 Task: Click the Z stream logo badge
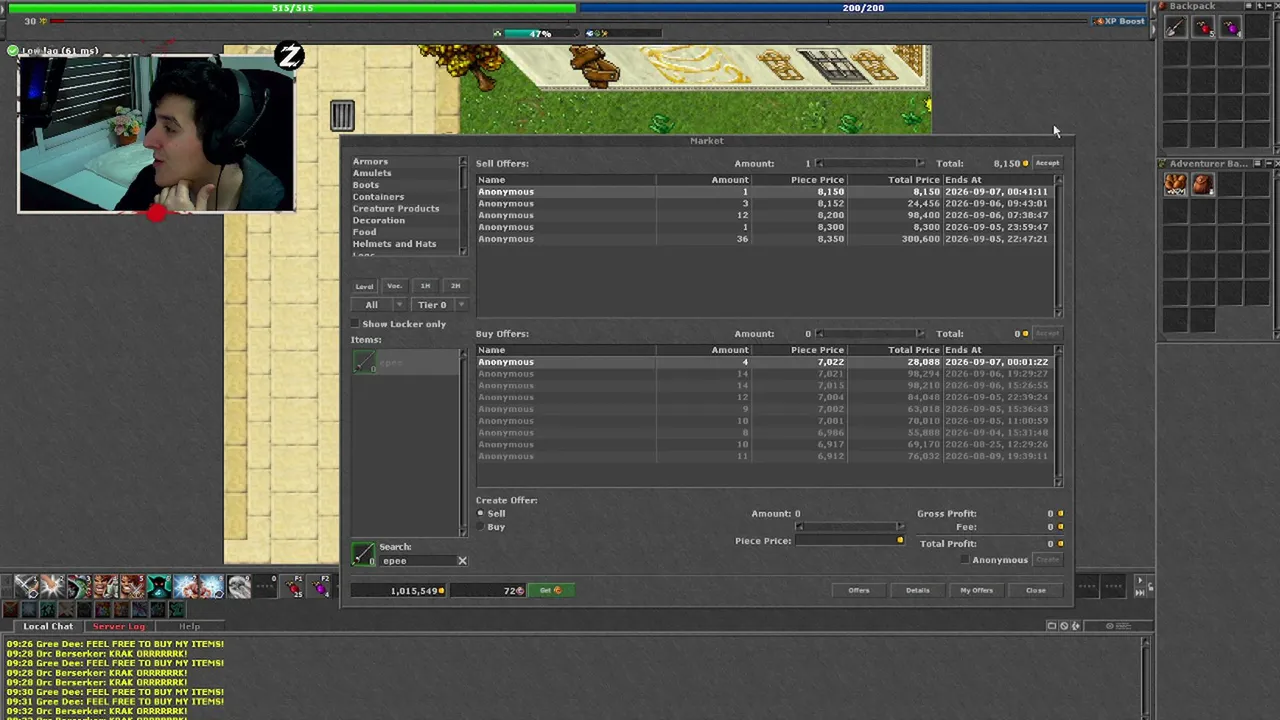pyautogui.click(x=289, y=57)
